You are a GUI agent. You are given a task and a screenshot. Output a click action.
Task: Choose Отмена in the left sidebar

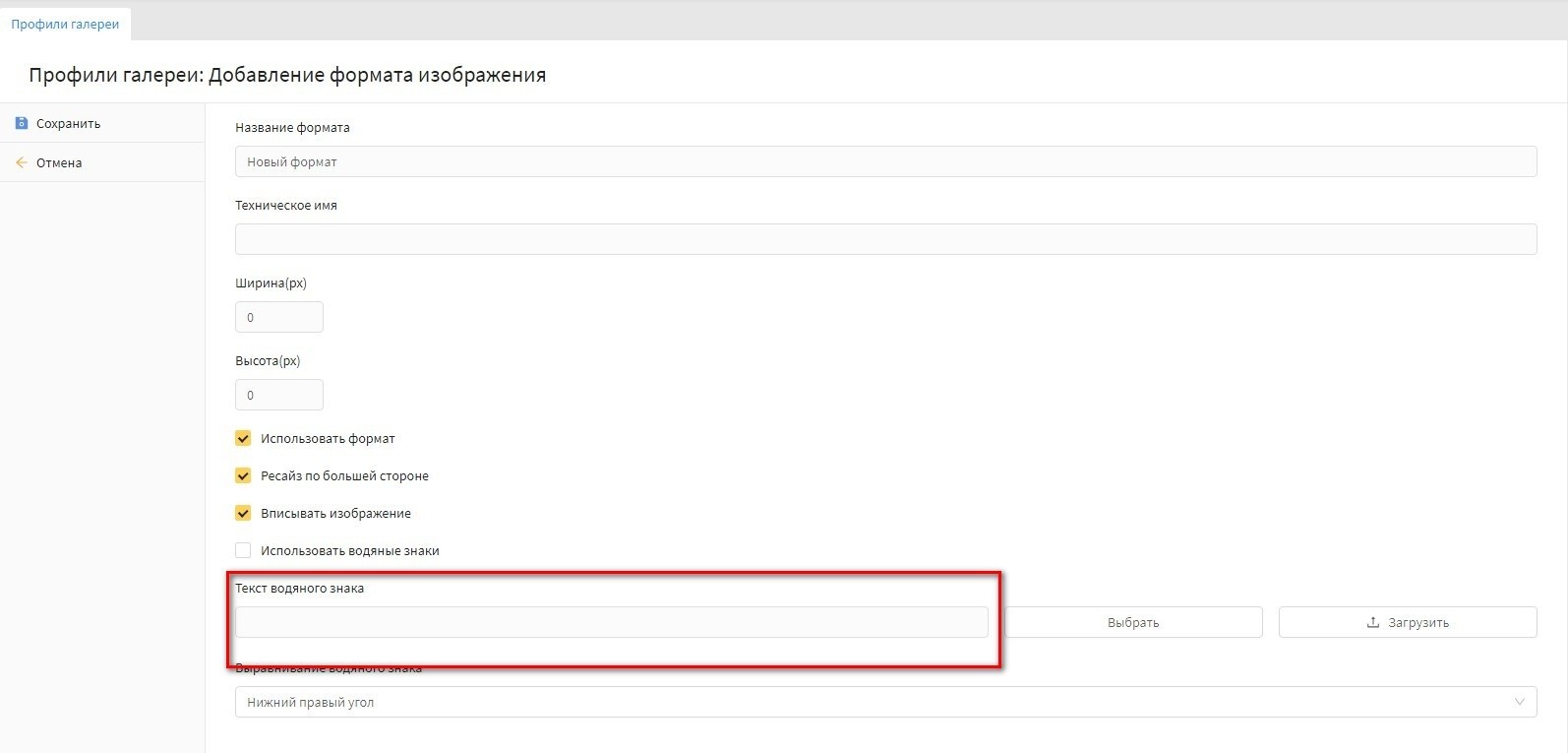point(59,163)
